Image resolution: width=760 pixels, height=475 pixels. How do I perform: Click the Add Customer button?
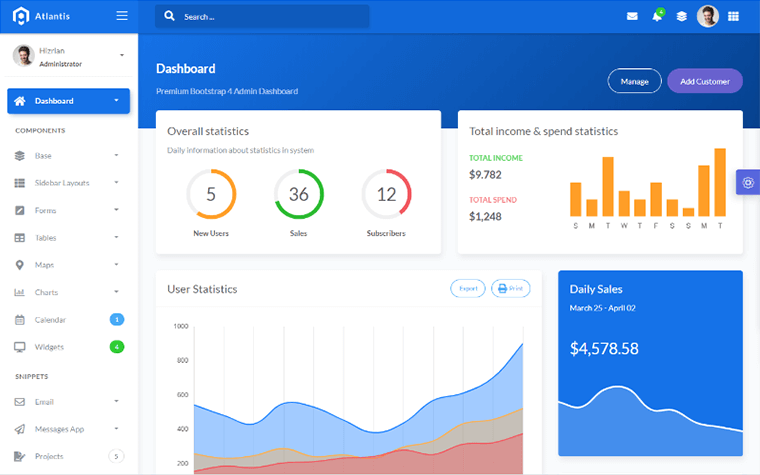[x=704, y=81]
